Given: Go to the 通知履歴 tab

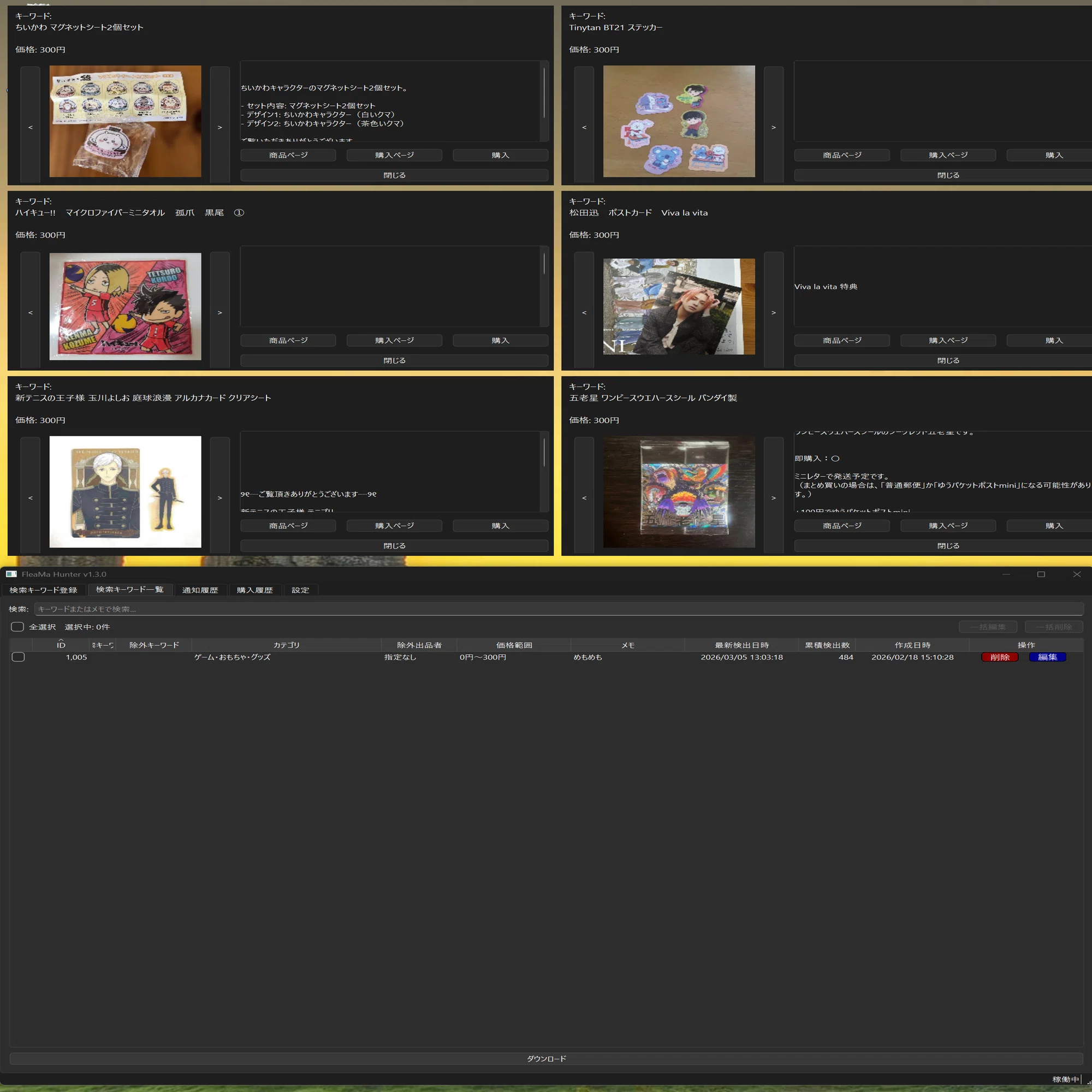Looking at the screenshot, I should click(x=200, y=590).
